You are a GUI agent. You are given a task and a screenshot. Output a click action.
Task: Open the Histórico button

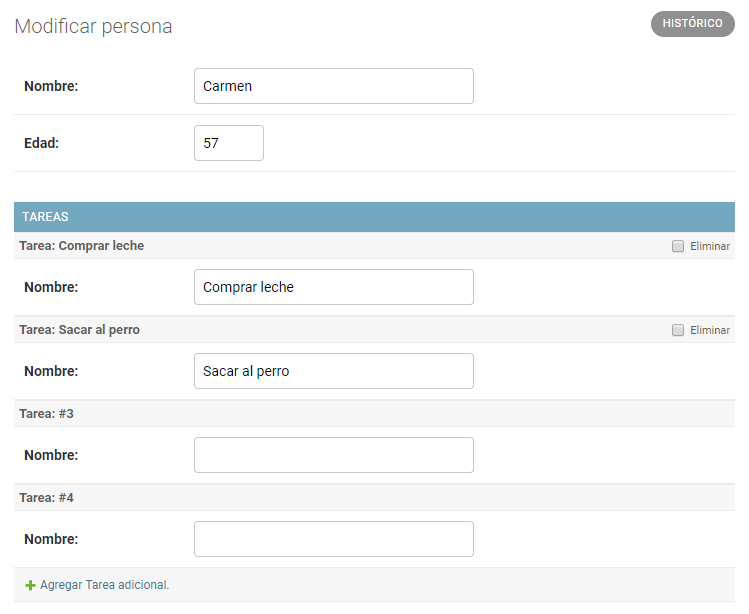pos(692,23)
